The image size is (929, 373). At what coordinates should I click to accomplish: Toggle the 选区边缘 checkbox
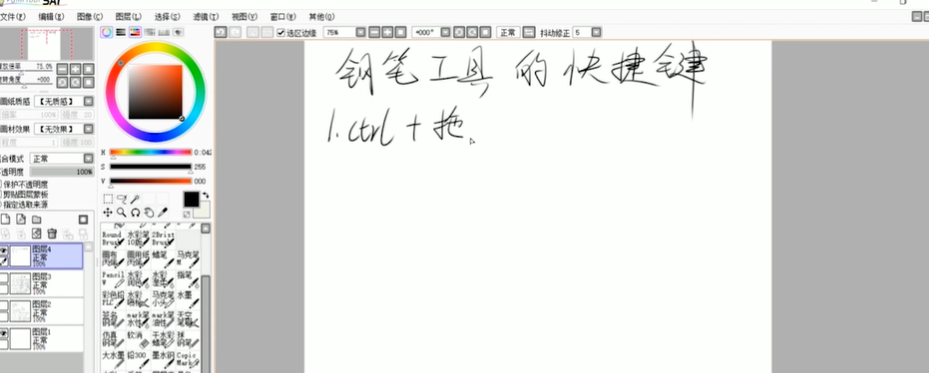tap(281, 33)
